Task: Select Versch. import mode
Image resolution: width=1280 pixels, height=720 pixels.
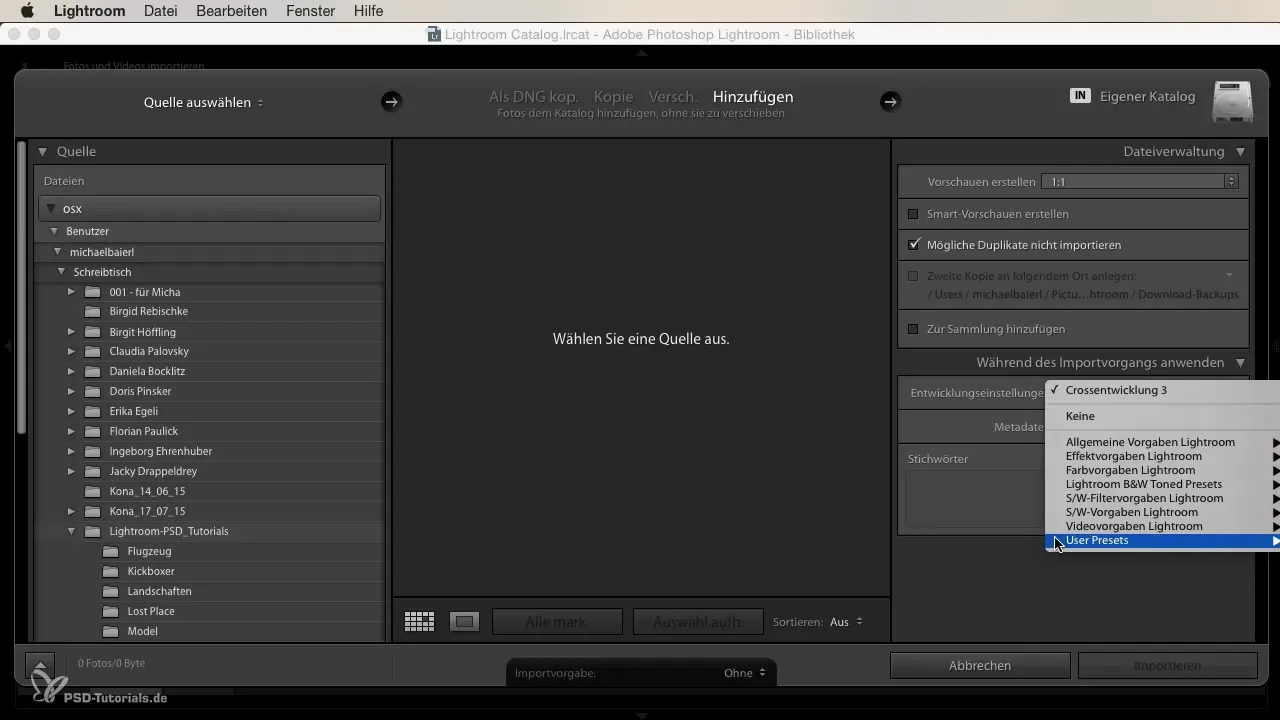Action: coord(673,97)
